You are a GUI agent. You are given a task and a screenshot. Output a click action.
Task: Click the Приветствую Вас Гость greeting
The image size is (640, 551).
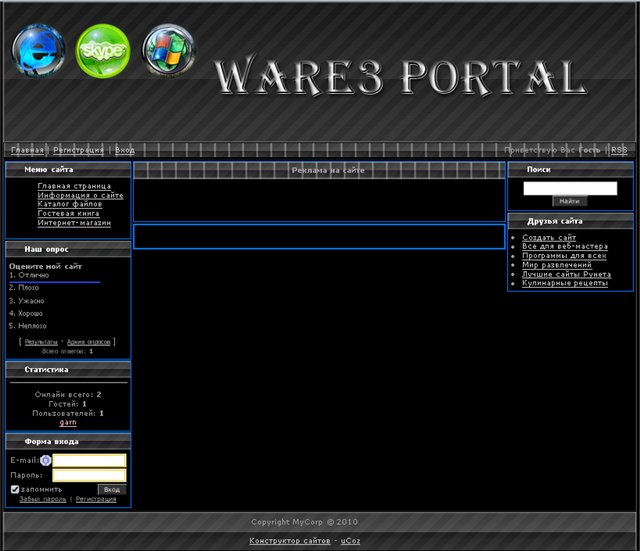click(552, 150)
